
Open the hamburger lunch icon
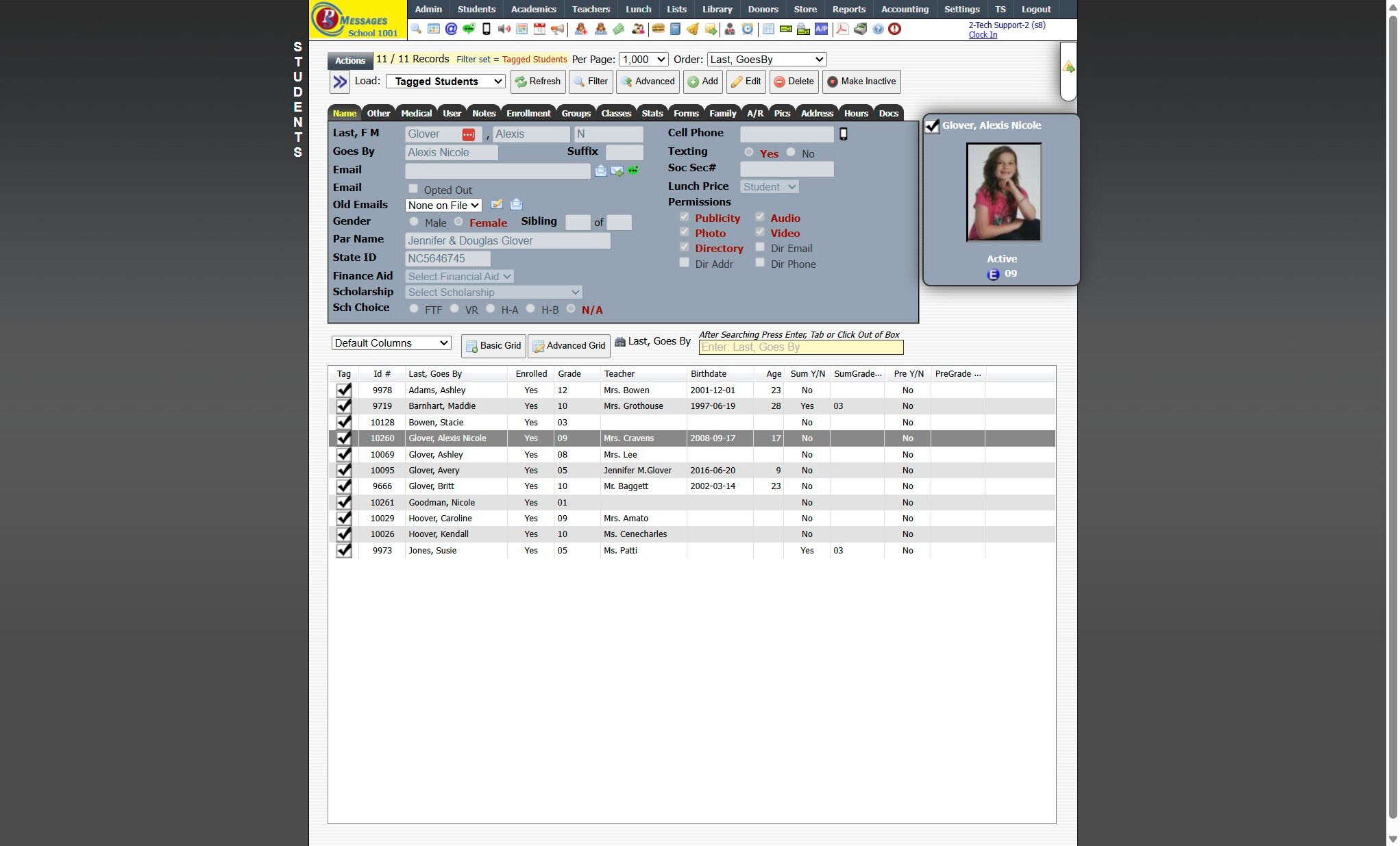point(658,29)
